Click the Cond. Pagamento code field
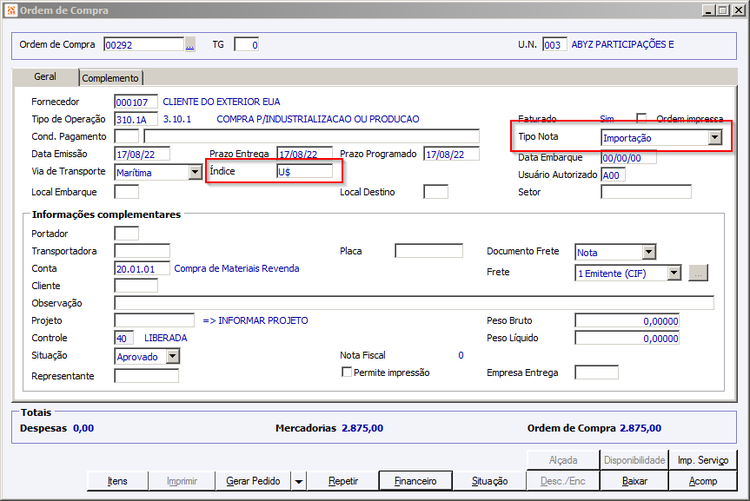 click(x=127, y=136)
